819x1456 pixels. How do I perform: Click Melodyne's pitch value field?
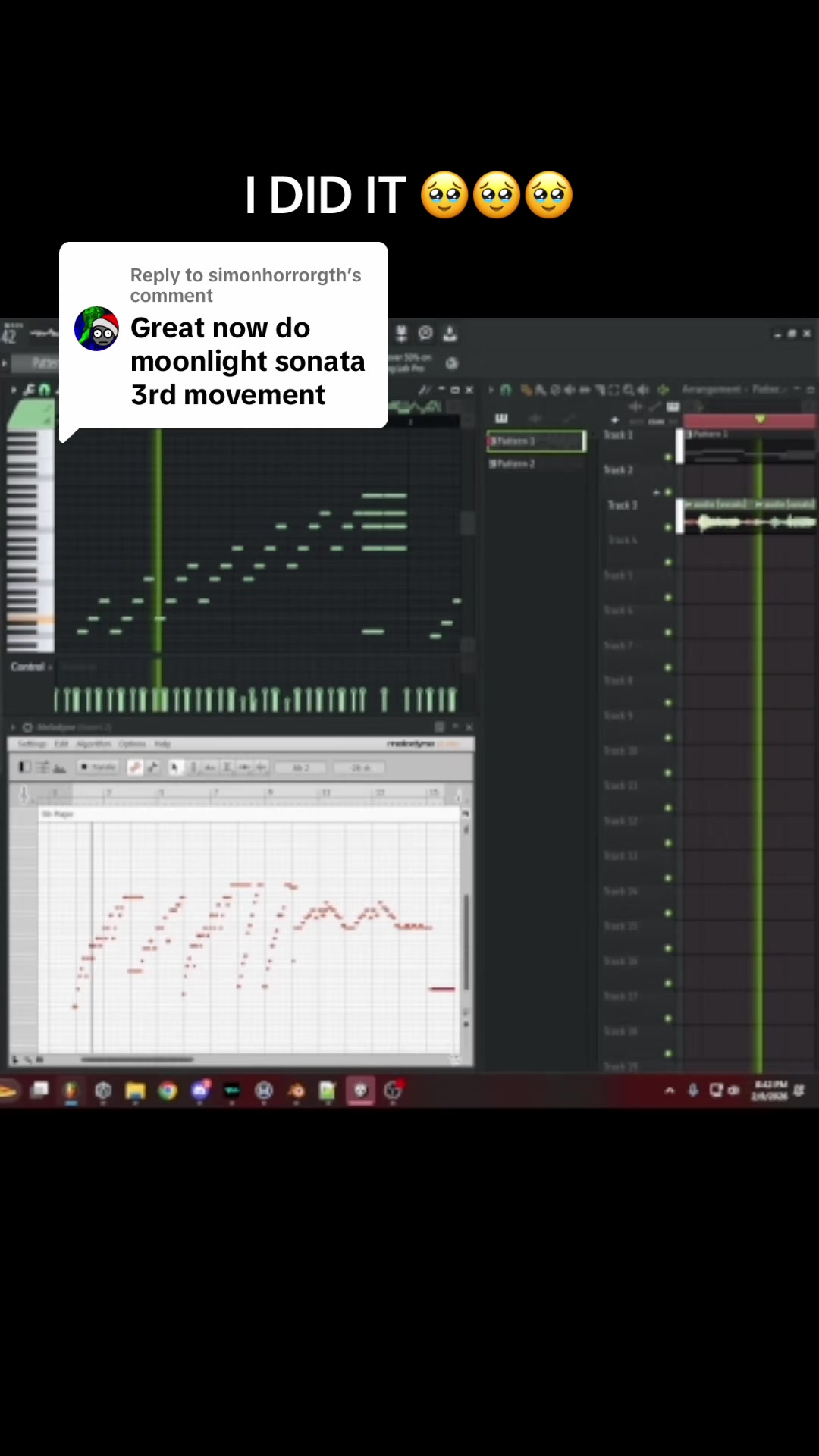[x=301, y=768]
